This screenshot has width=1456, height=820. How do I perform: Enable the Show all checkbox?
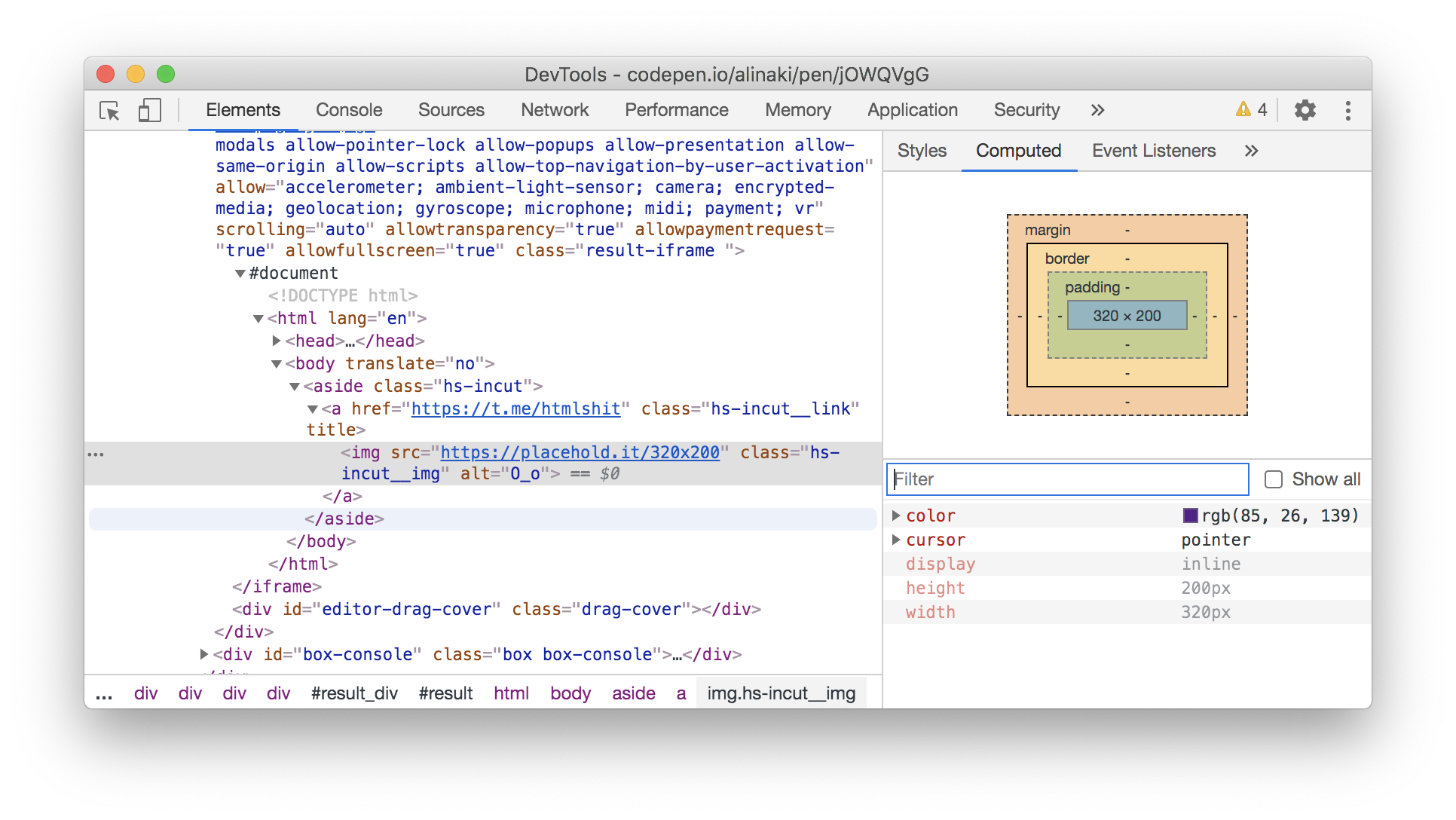[x=1273, y=479]
